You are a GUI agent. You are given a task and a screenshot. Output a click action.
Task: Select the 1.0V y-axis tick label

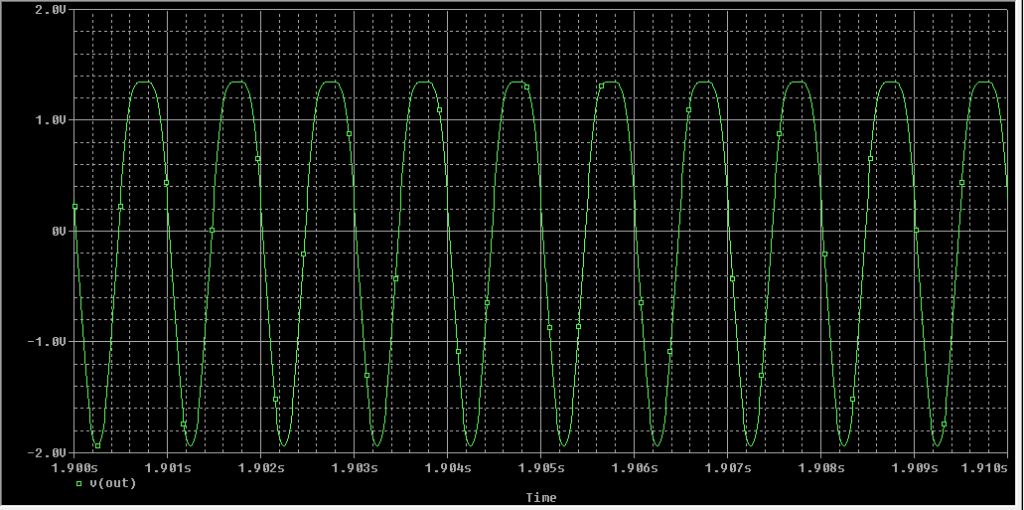click(50, 120)
